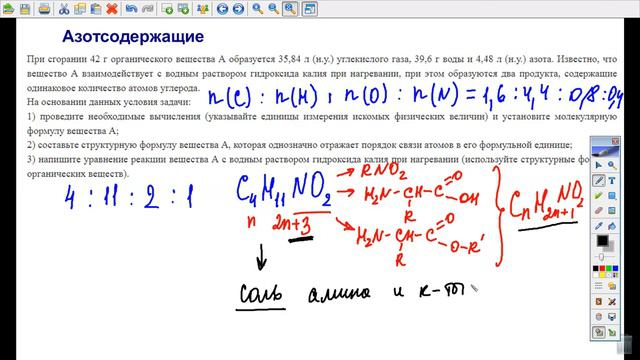
Task: Close the floating tool palette
Action: 615,141
